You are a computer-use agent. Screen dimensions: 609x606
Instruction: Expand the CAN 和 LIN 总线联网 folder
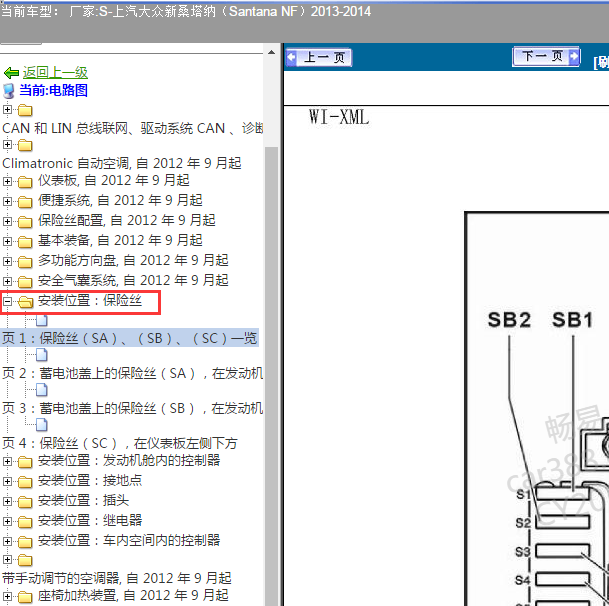(x=7, y=110)
